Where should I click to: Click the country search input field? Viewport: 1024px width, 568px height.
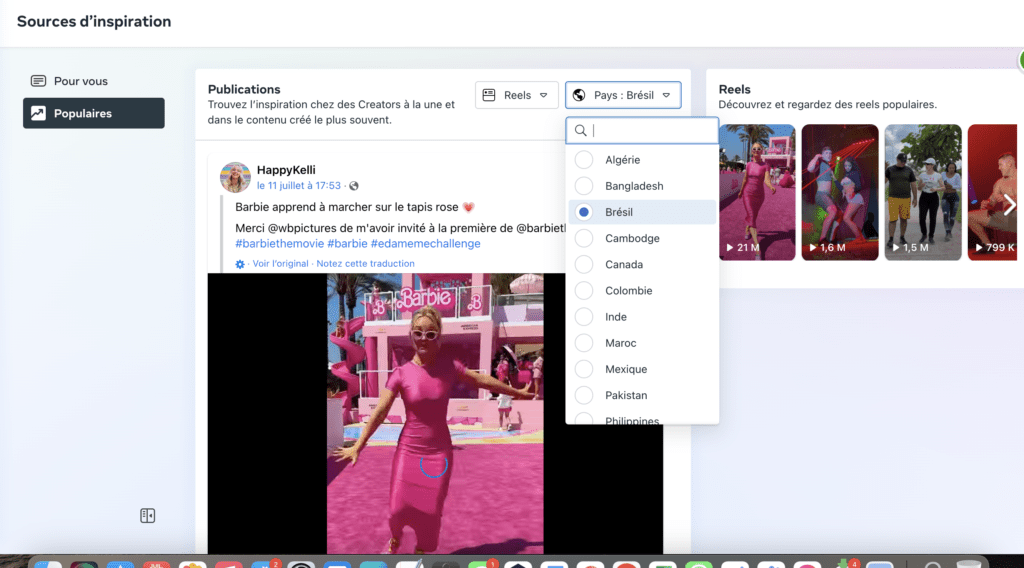pyautogui.click(x=650, y=130)
